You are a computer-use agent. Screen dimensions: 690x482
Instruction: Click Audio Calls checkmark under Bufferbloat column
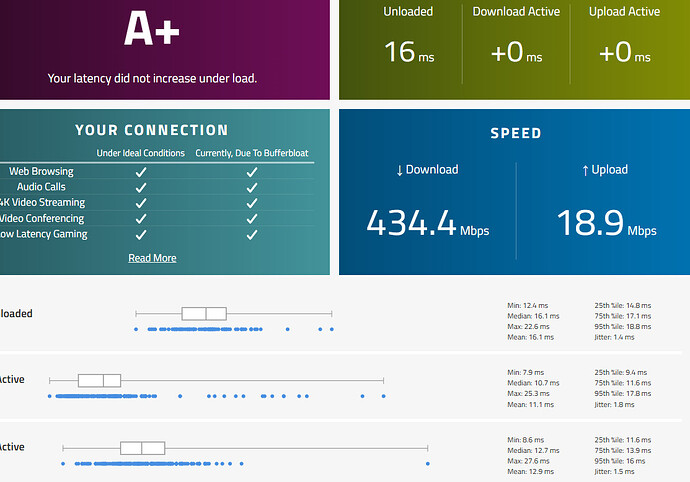[252, 188]
